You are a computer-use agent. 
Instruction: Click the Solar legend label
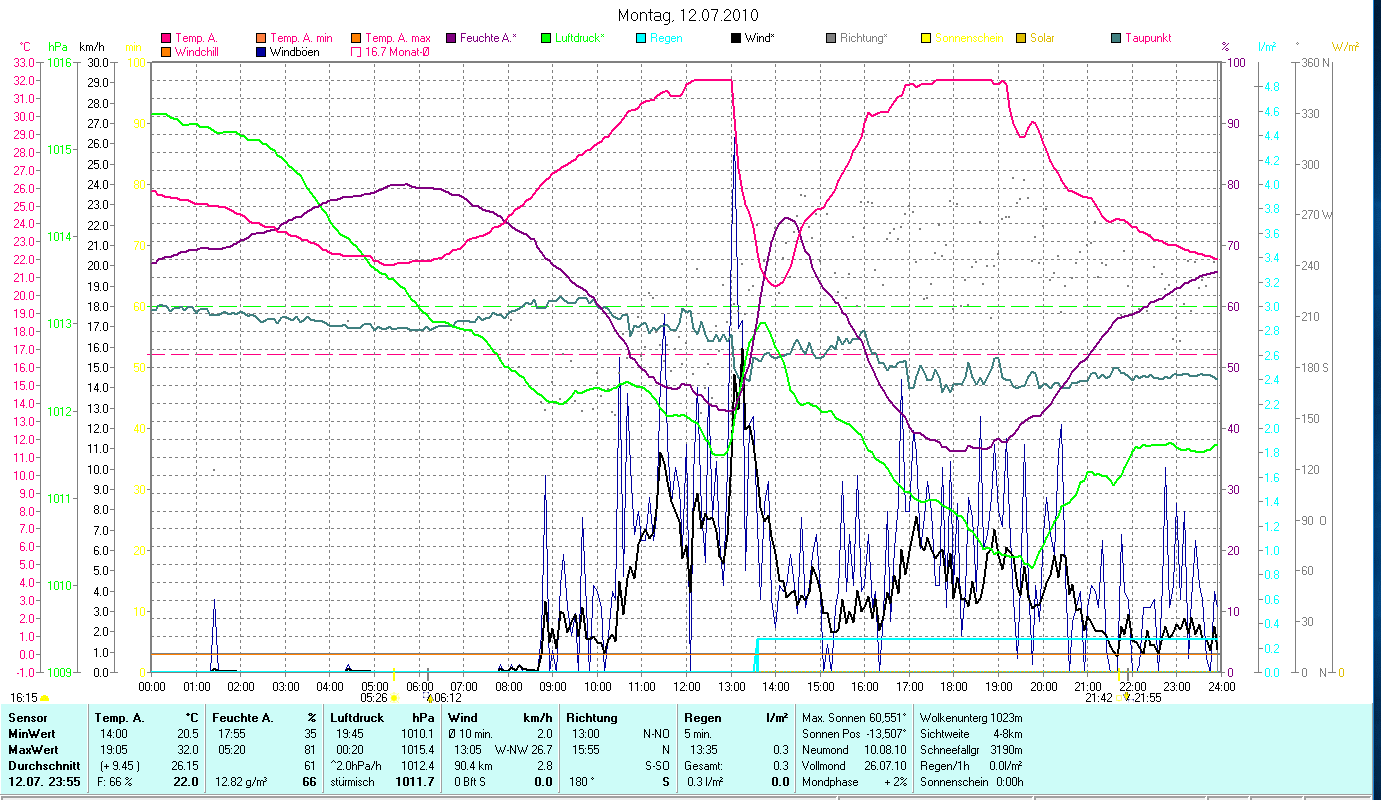pyautogui.click(x=1042, y=38)
